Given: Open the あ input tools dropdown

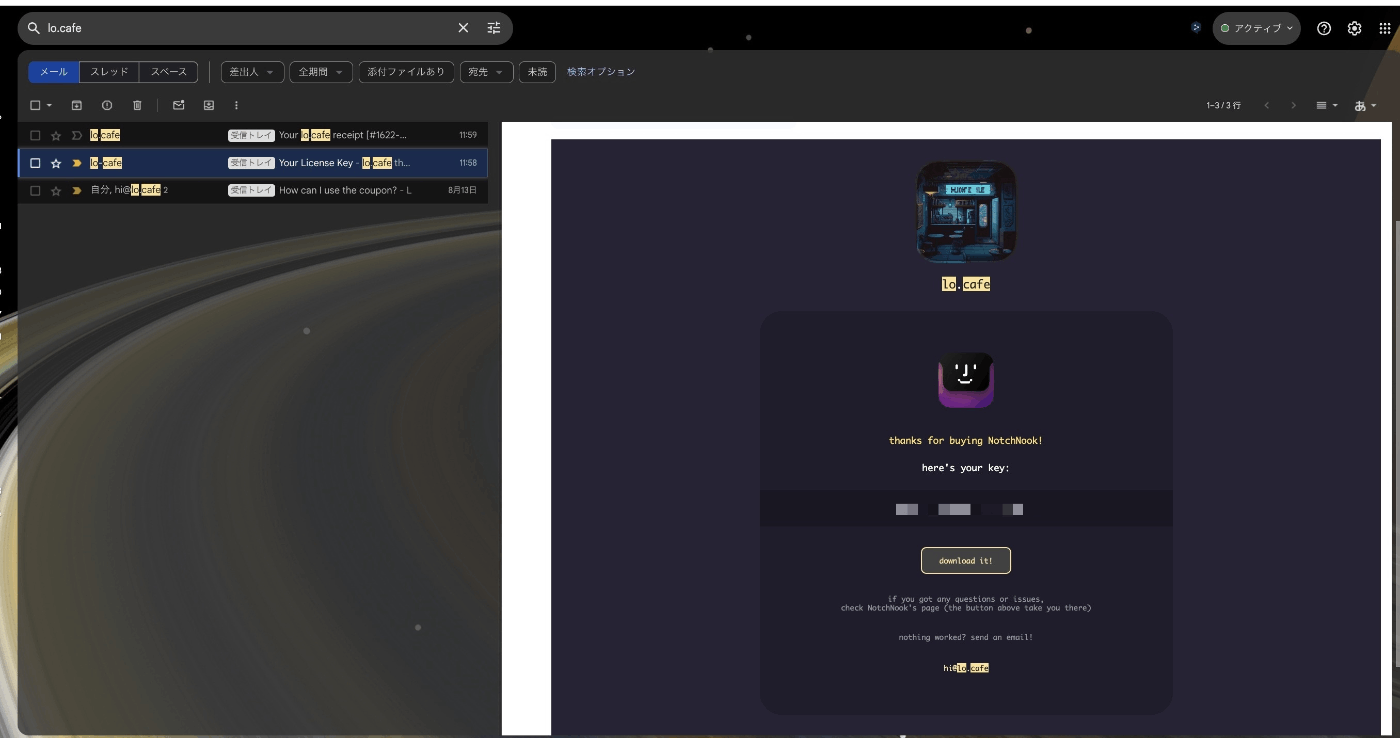Looking at the screenshot, I should click(1366, 105).
